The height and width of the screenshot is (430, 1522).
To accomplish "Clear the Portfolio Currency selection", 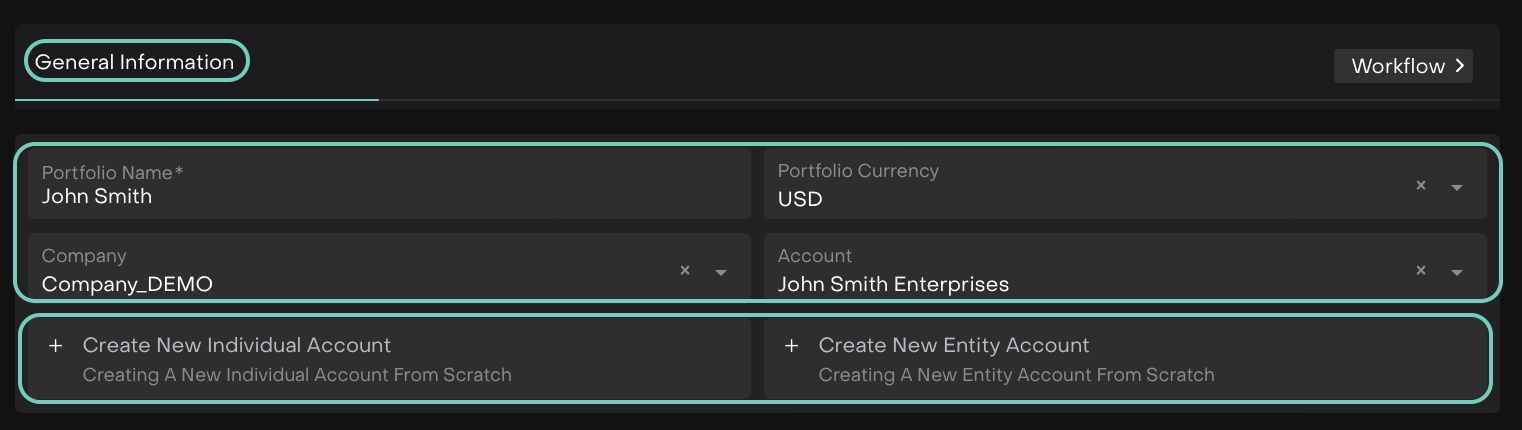I will pyautogui.click(x=1421, y=185).
